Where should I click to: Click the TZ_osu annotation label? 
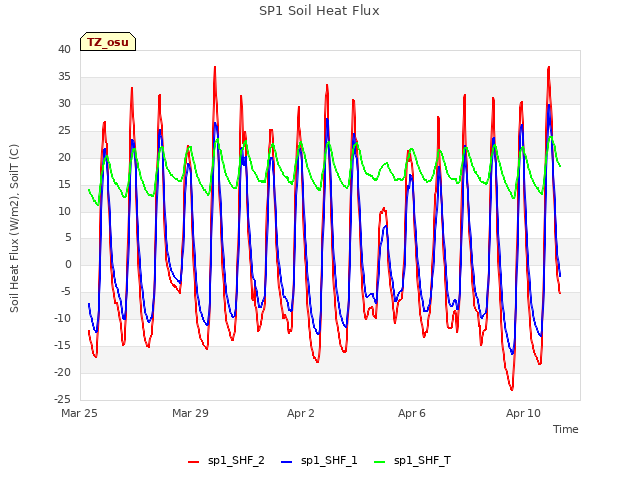[108, 42]
